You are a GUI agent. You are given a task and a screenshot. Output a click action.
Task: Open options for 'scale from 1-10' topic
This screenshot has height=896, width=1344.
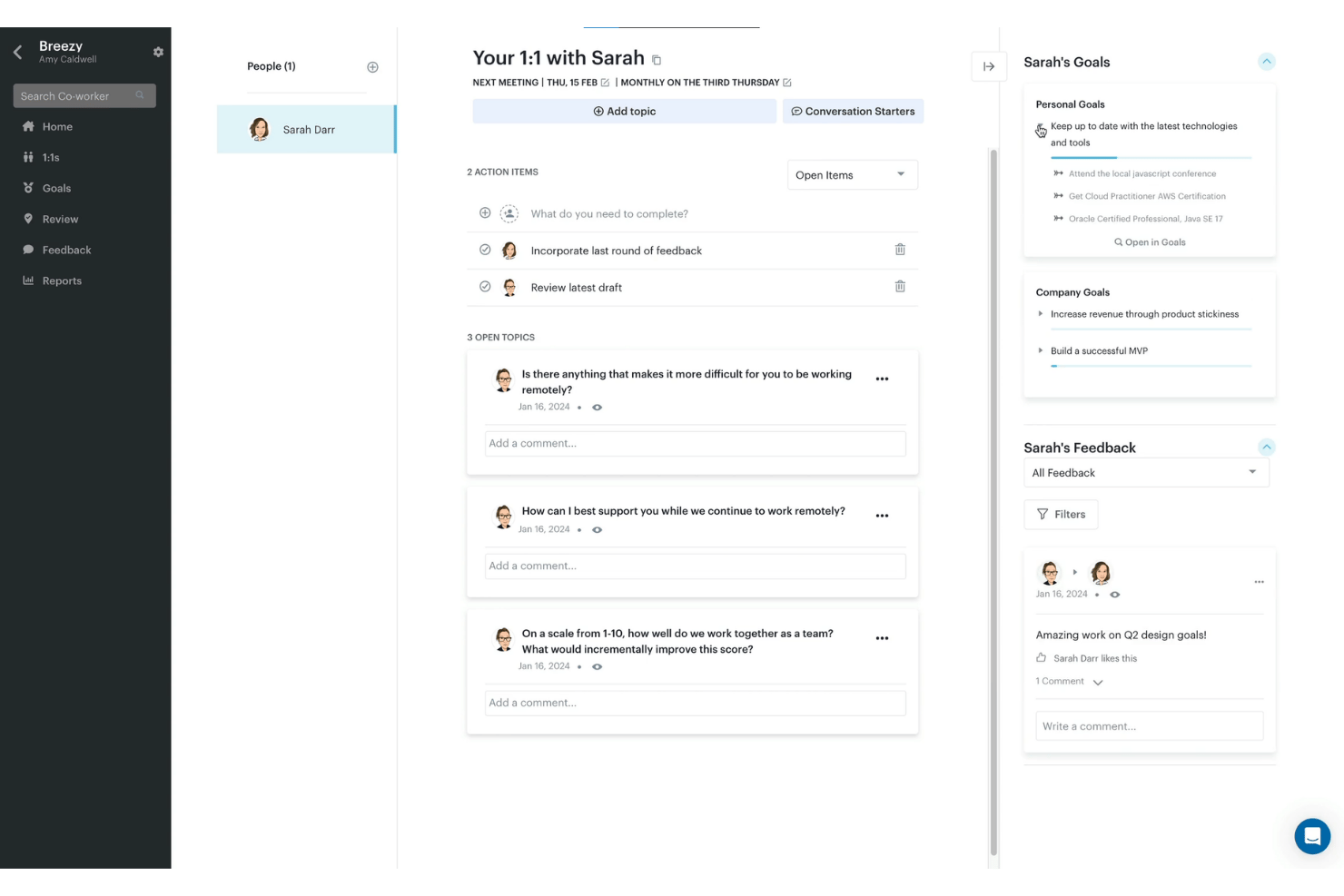882,638
